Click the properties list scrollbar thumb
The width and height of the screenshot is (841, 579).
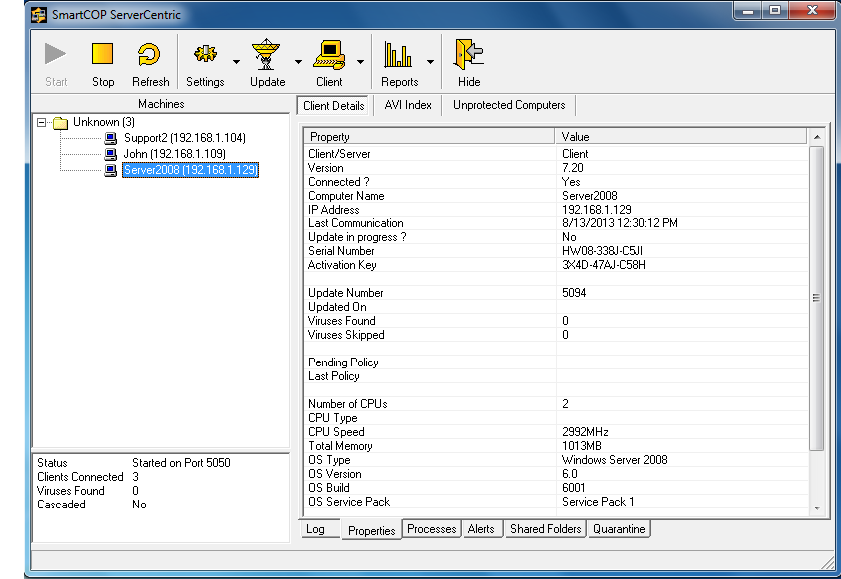(x=816, y=298)
